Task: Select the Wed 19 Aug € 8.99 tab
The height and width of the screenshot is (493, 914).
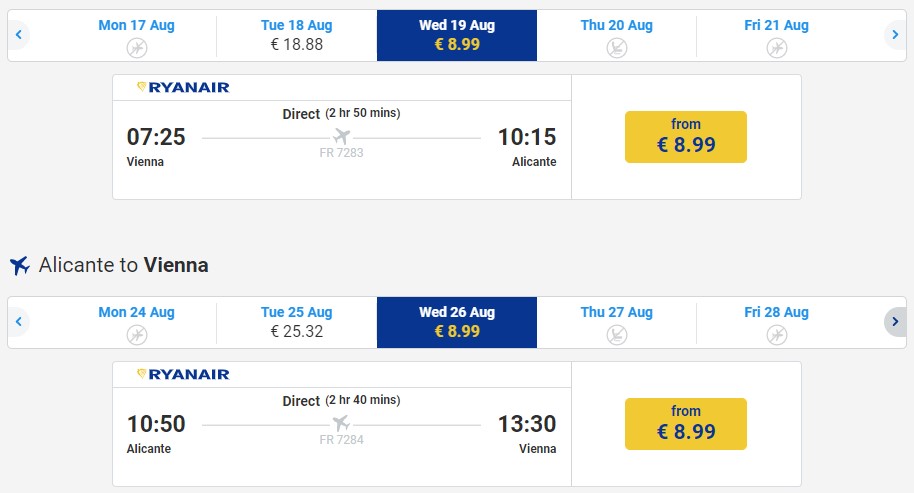Action: point(457,35)
